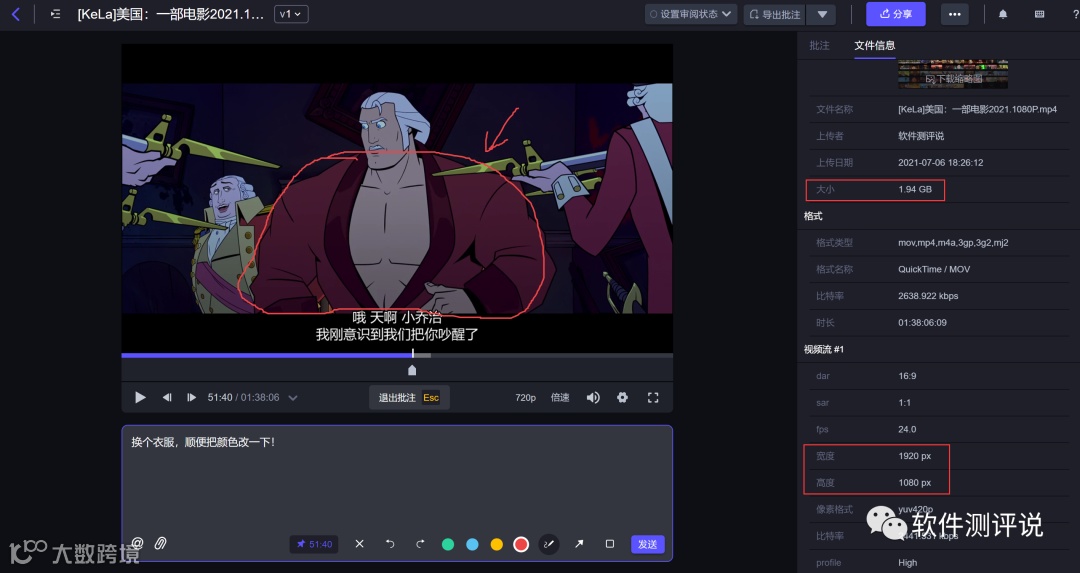This screenshot has width=1080, height=573.
Task: Click the profile value High
Action: (x=908, y=563)
